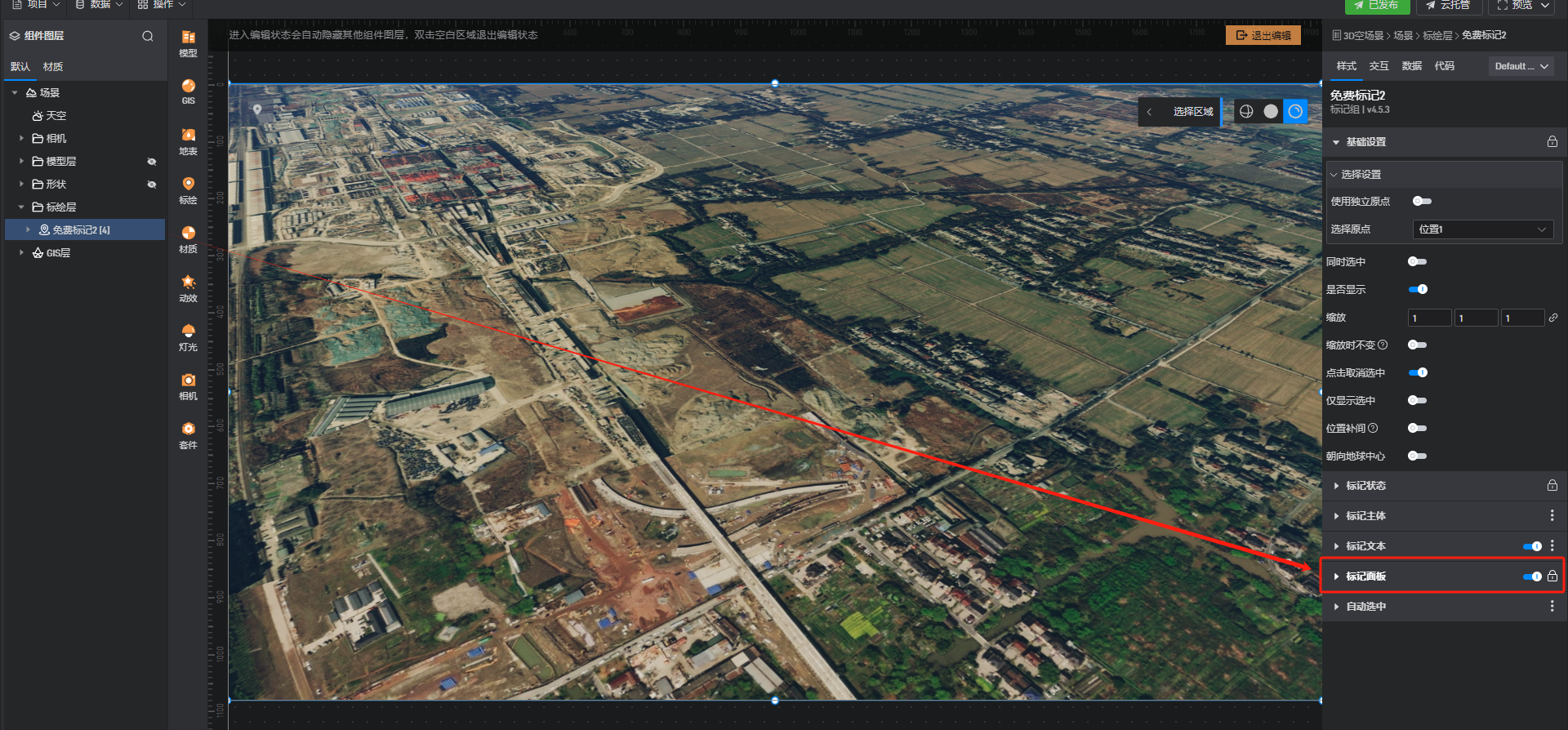Click the back arrow beside 选择区域
The height and width of the screenshot is (730, 1568).
1149,112
